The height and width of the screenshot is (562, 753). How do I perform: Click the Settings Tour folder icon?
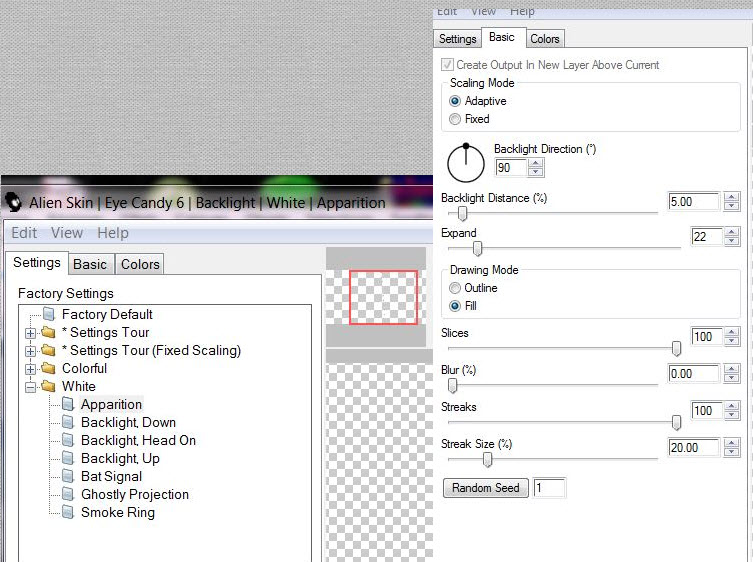[49, 332]
